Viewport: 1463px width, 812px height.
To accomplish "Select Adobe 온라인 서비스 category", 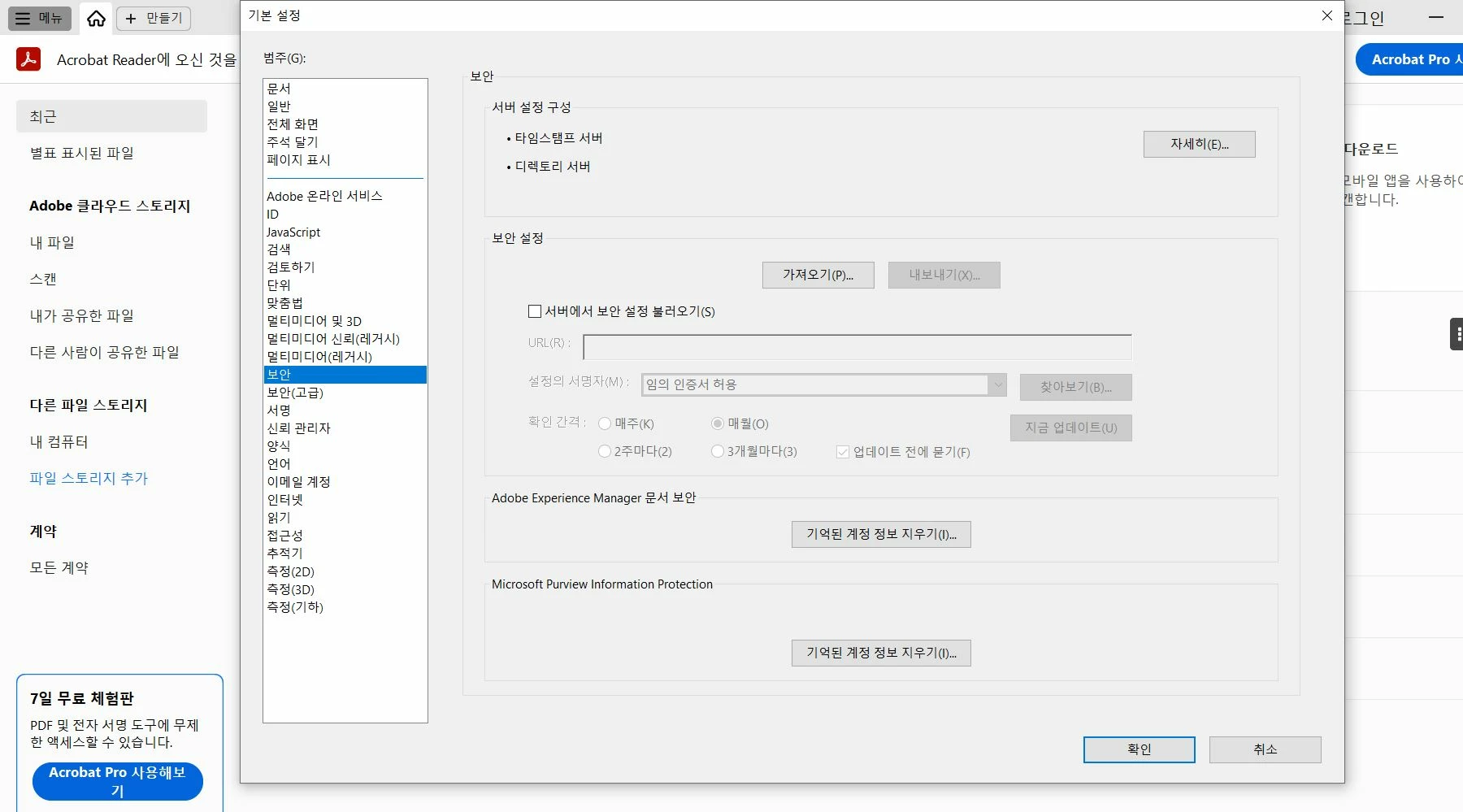I will point(345,196).
